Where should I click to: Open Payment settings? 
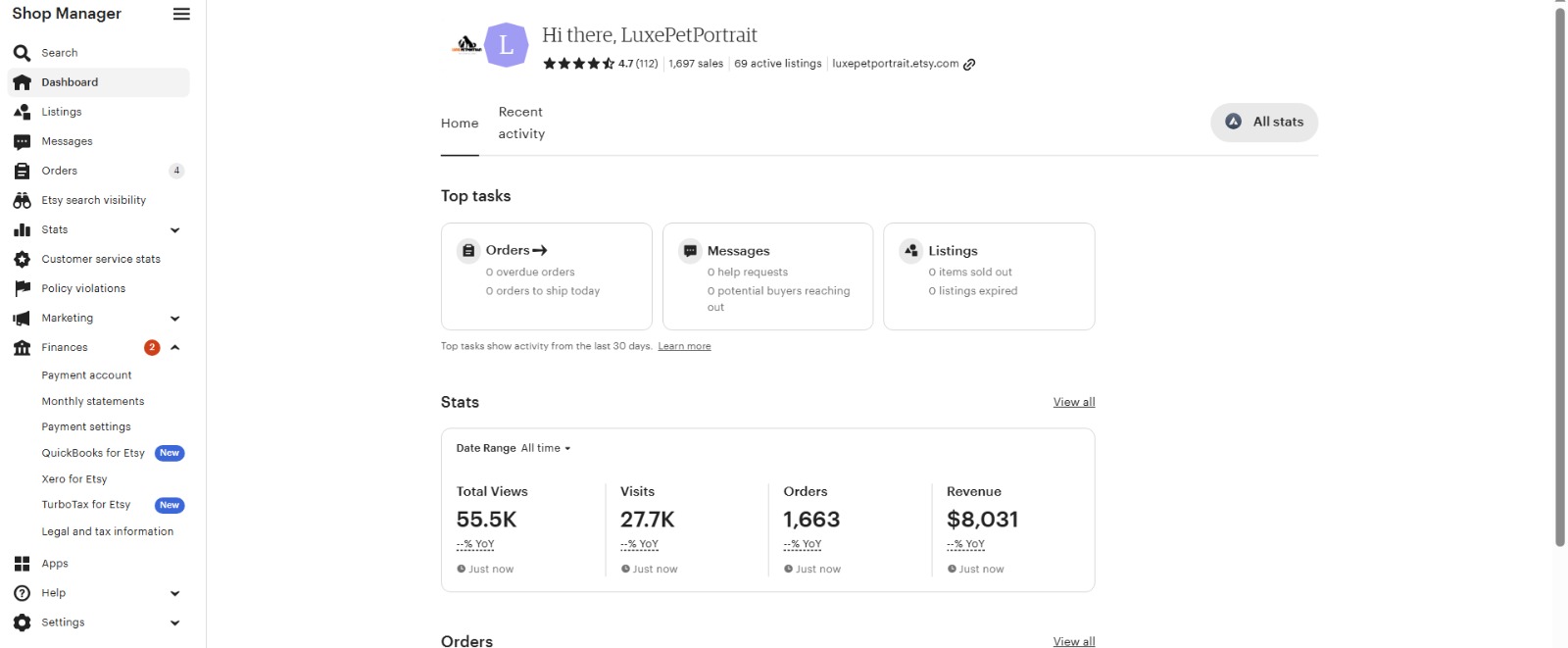(x=86, y=426)
